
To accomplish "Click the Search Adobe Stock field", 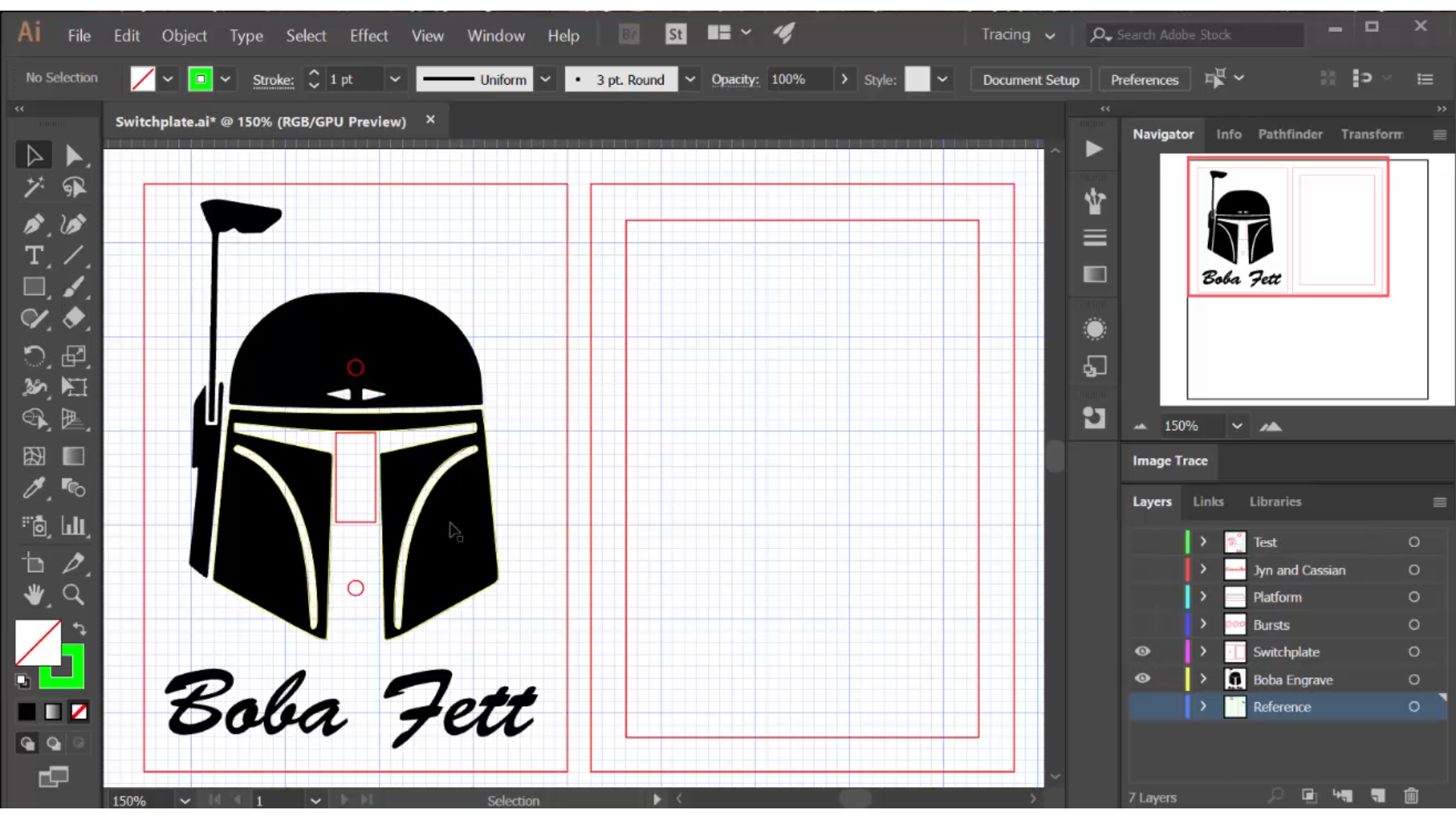I will coord(1196,35).
